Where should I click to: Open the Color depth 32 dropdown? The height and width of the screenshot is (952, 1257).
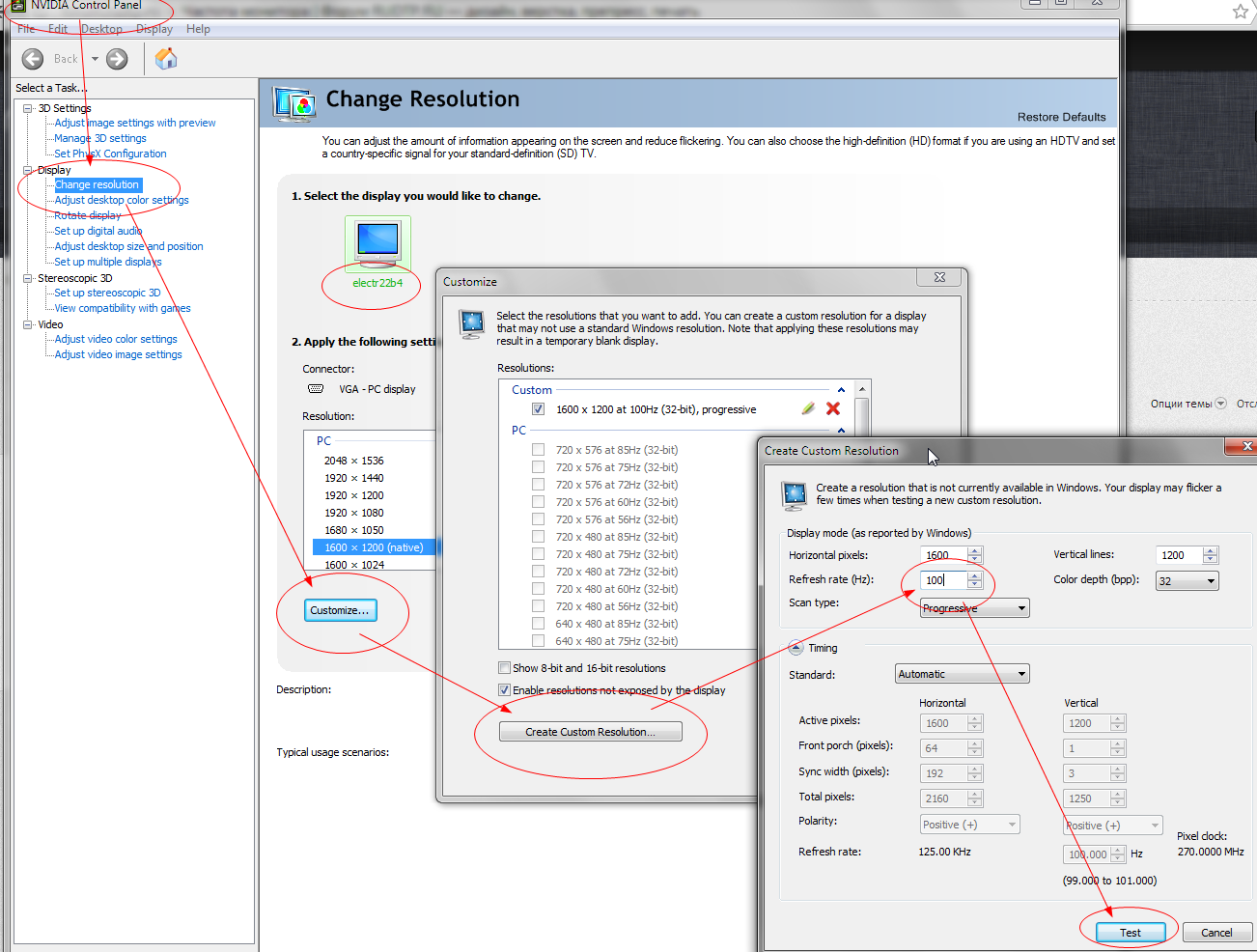[1187, 580]
